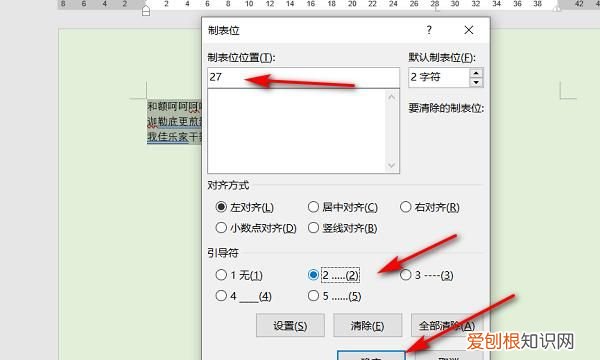
Task: Click the 设置(S) button
Action: pyautogui.click(x=290, y=326)
